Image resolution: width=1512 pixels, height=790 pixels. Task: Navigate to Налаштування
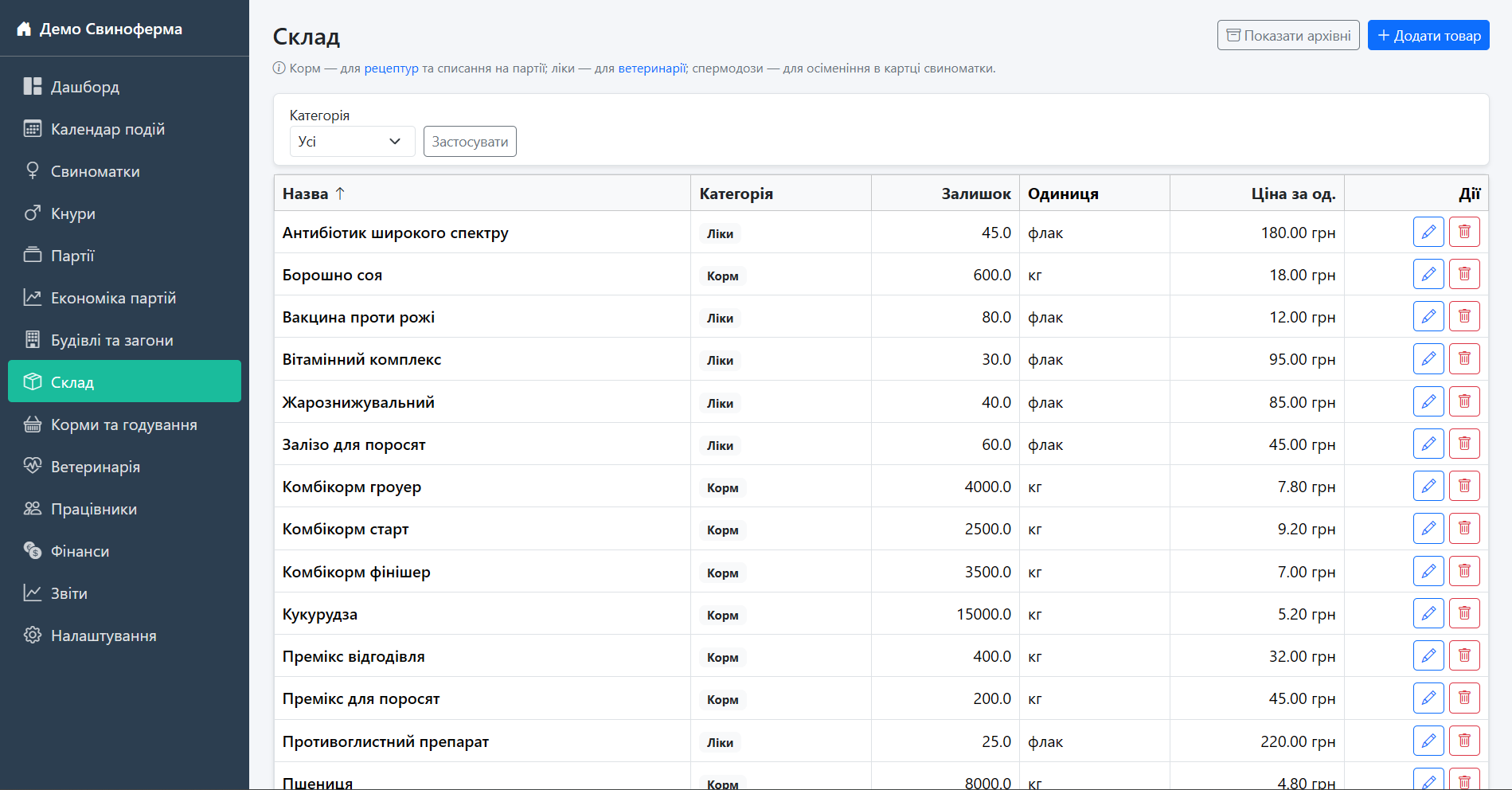pyautogui.click(x=104, y=636)
